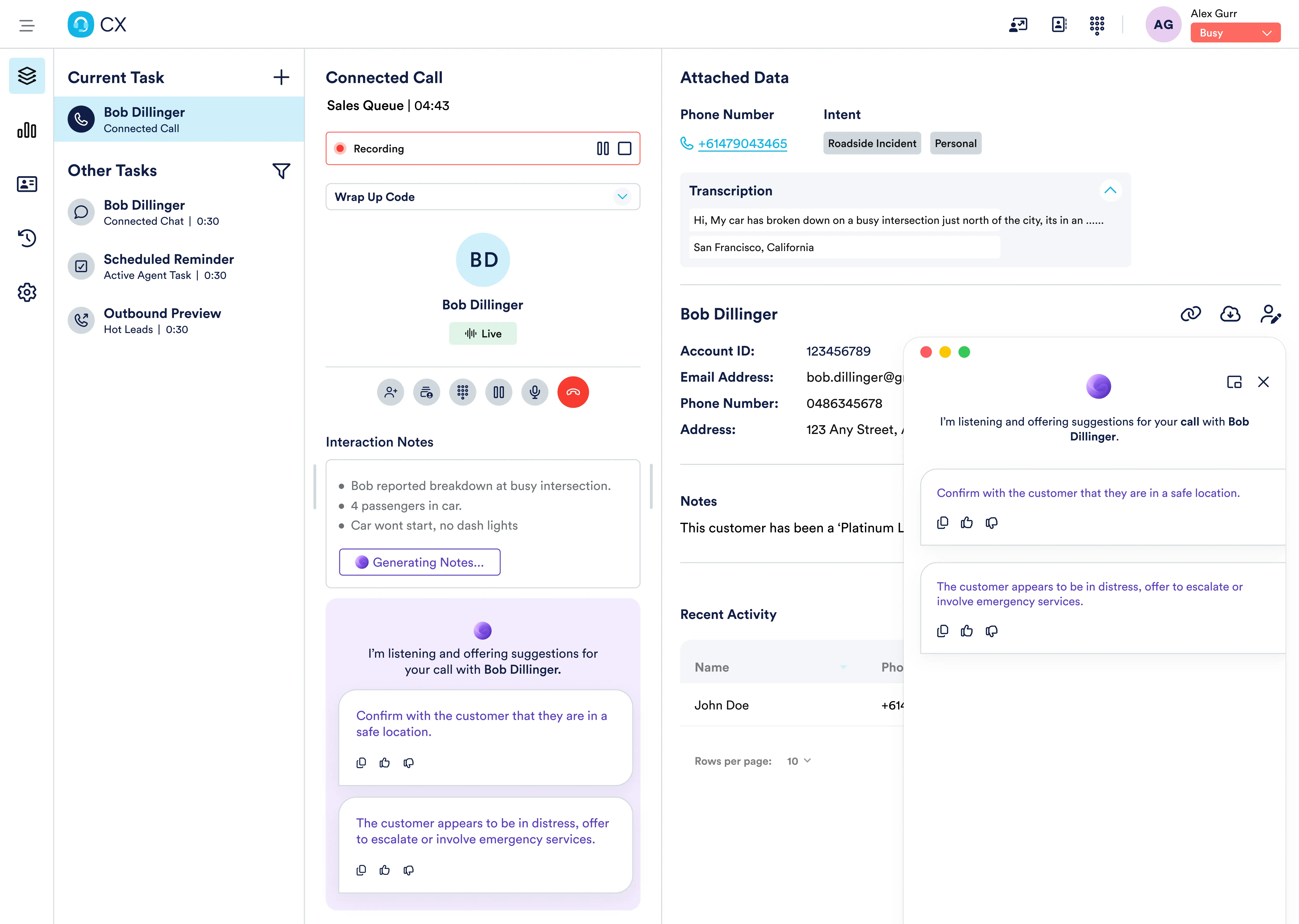Click the add participant icon
1299x924 pixels.
point(391,392)
